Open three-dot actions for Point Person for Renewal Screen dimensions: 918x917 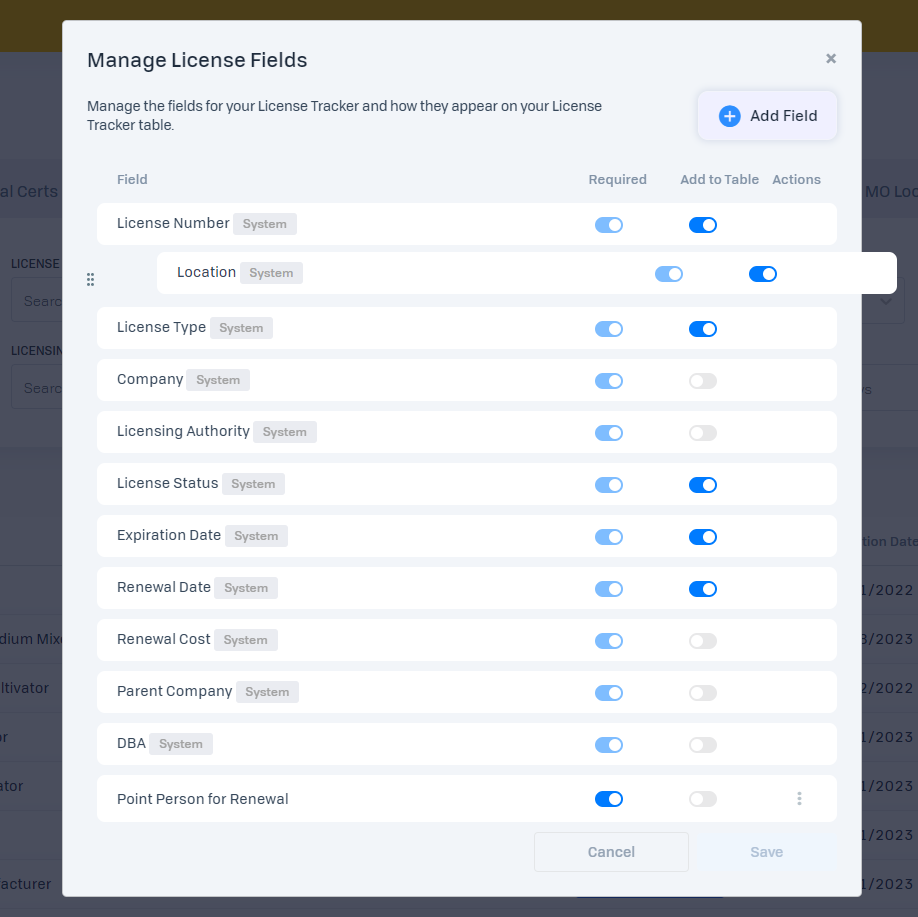pos(799,799)
